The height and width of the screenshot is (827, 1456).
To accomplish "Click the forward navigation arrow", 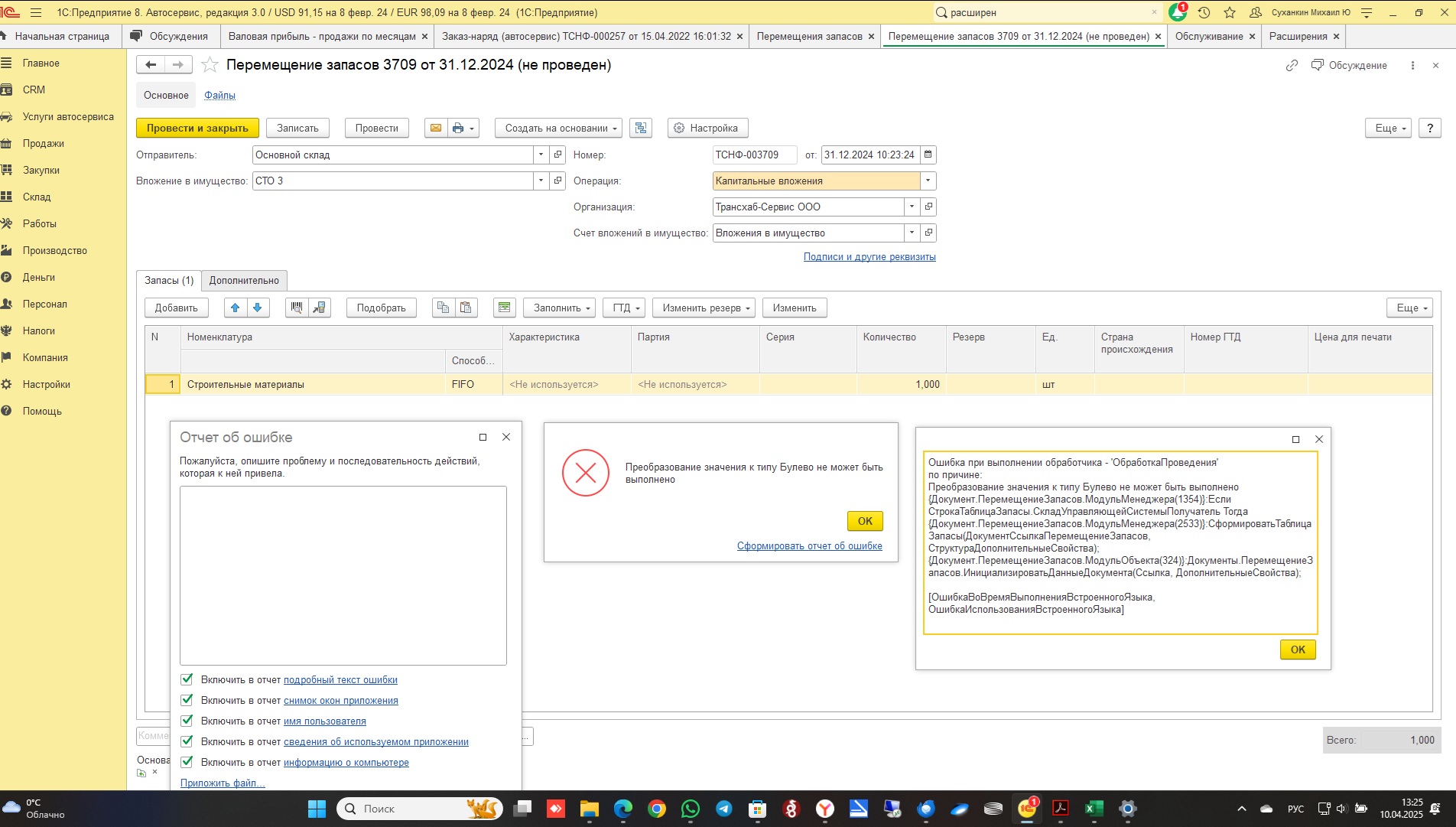I will [x=178, y=65].
